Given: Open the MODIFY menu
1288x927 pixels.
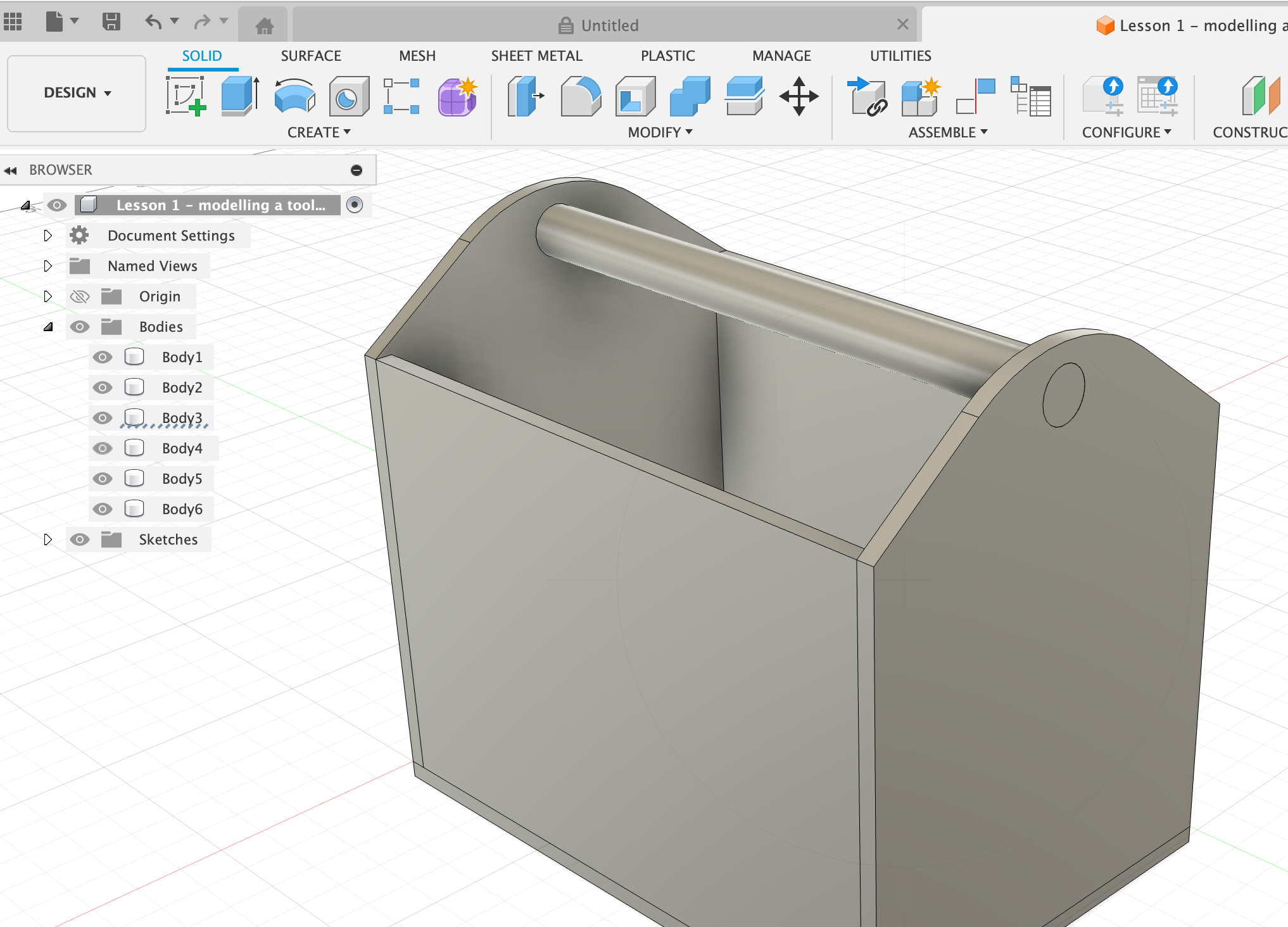Looking at the screenshot, I should tap(660, 132).
